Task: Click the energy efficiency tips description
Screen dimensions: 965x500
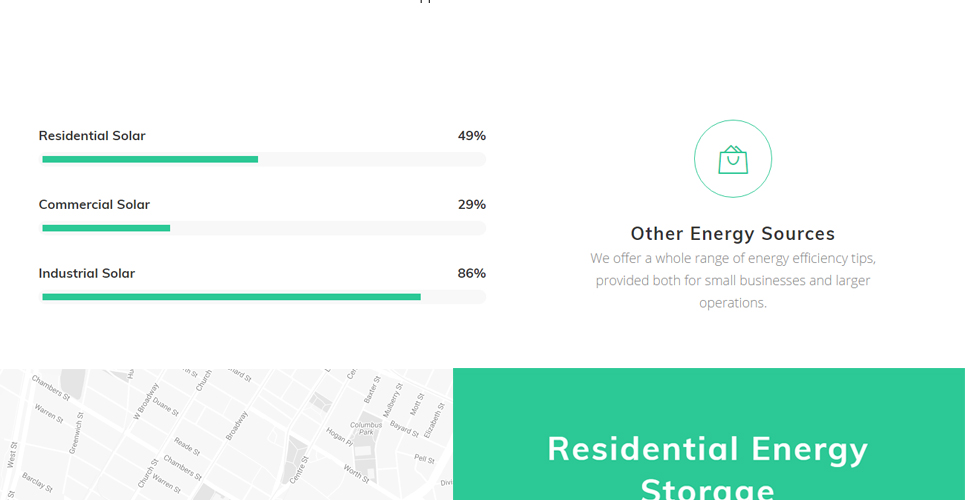Action: tap(732, 280)
